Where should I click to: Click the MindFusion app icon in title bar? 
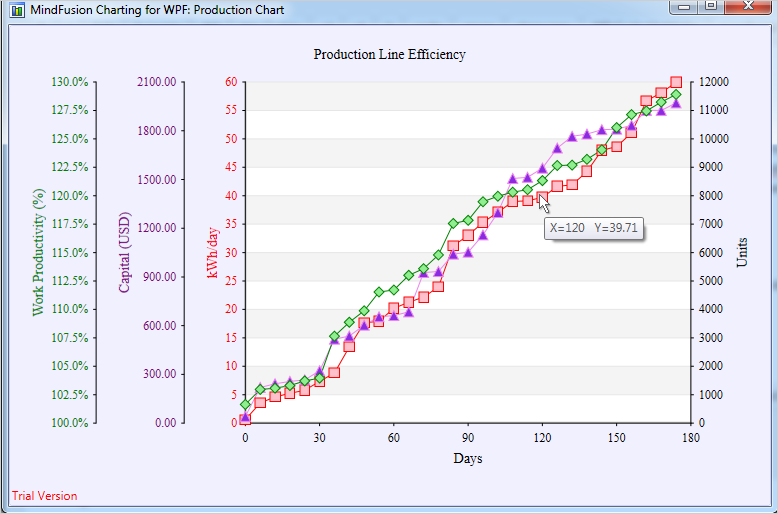[17, 9]
